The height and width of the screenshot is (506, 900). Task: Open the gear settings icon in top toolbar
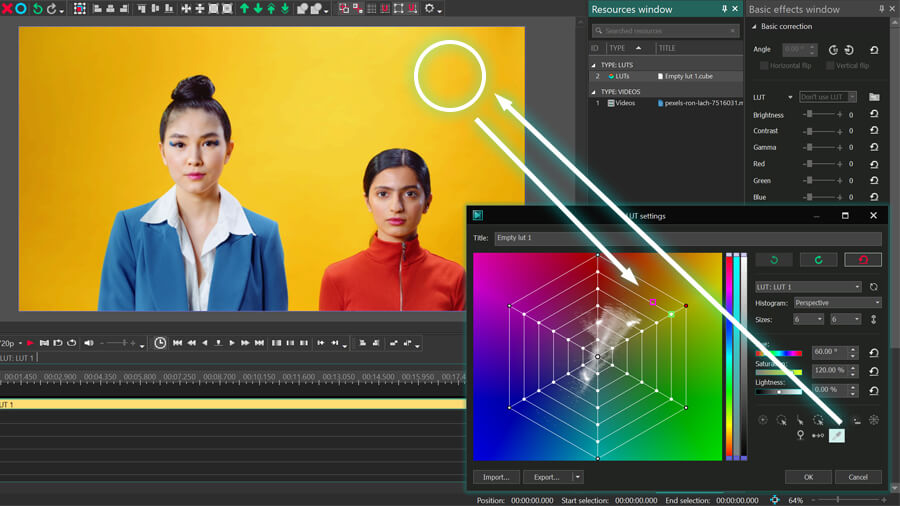[x=429, y=9]
